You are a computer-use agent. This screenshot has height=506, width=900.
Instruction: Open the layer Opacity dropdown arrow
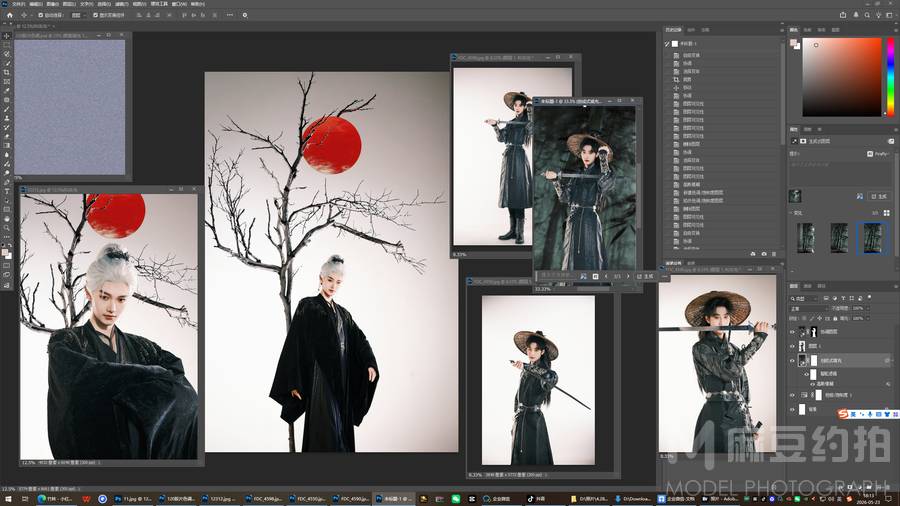[868, 308]
